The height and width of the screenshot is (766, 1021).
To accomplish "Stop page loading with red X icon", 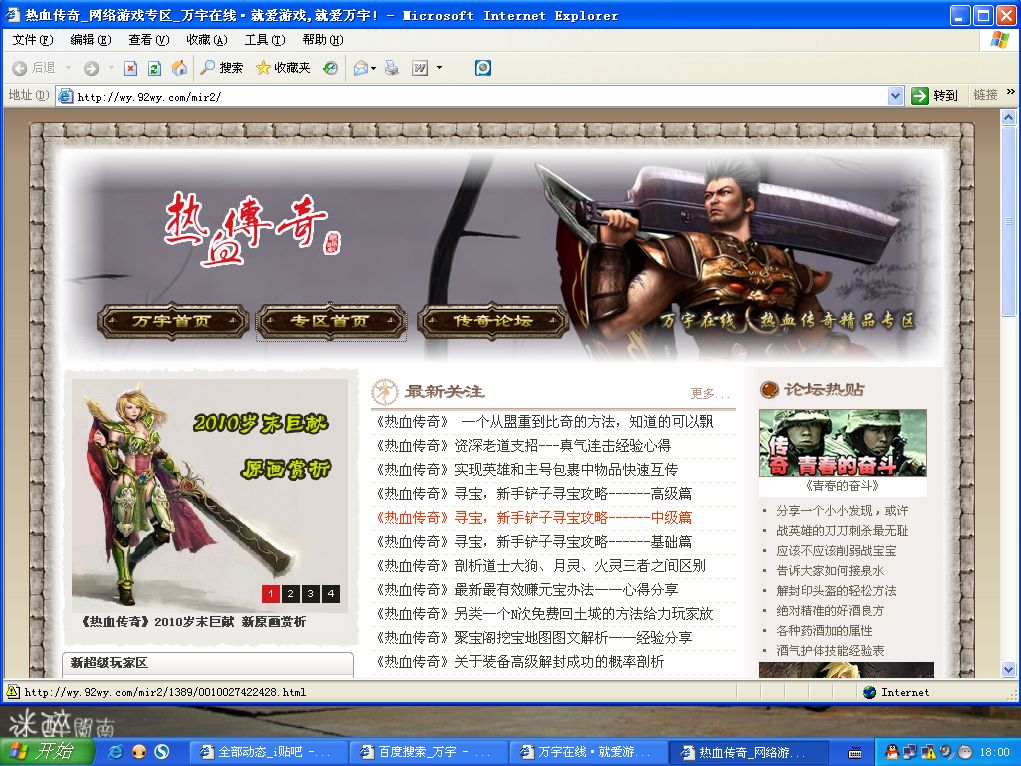I will (130, 68).
